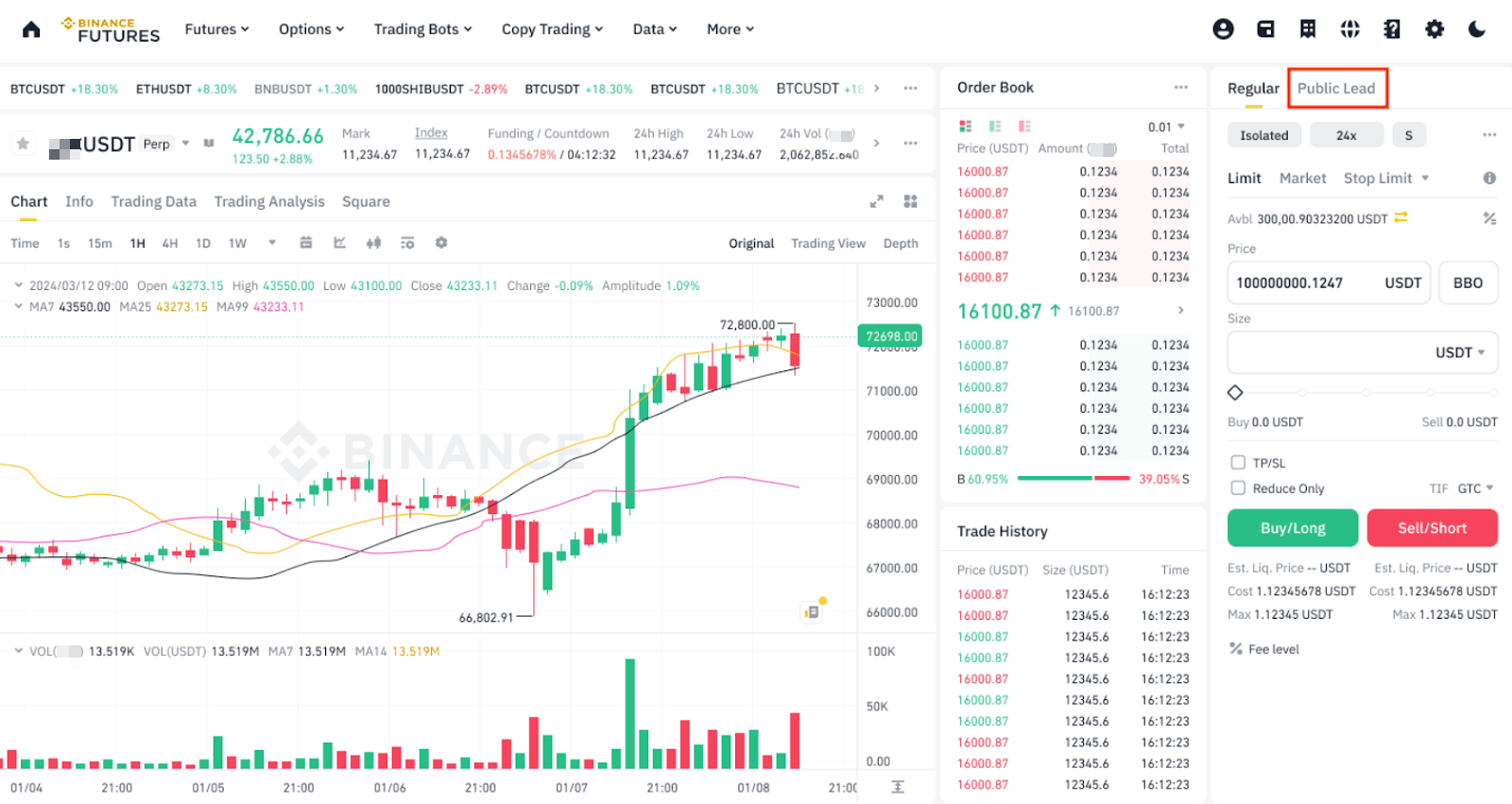Open three-dots menu of the ticker bar
The height and width of the screenshot is (804, 1512).
910,88
